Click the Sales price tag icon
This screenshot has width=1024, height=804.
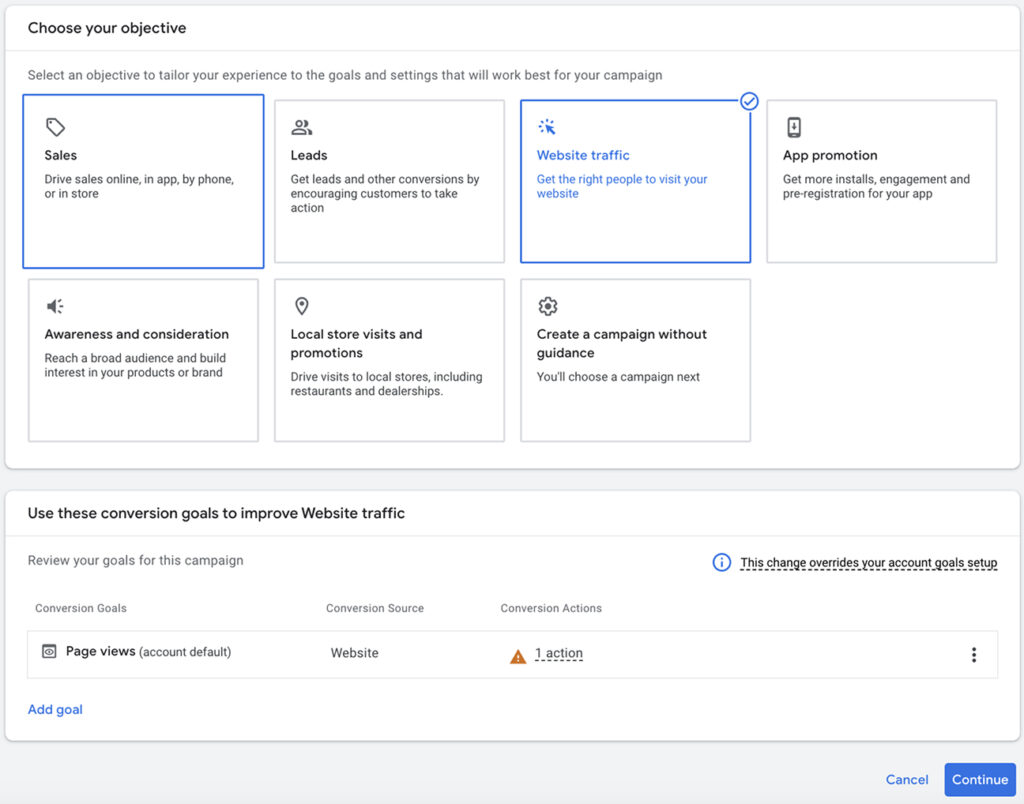click(56, 127)
